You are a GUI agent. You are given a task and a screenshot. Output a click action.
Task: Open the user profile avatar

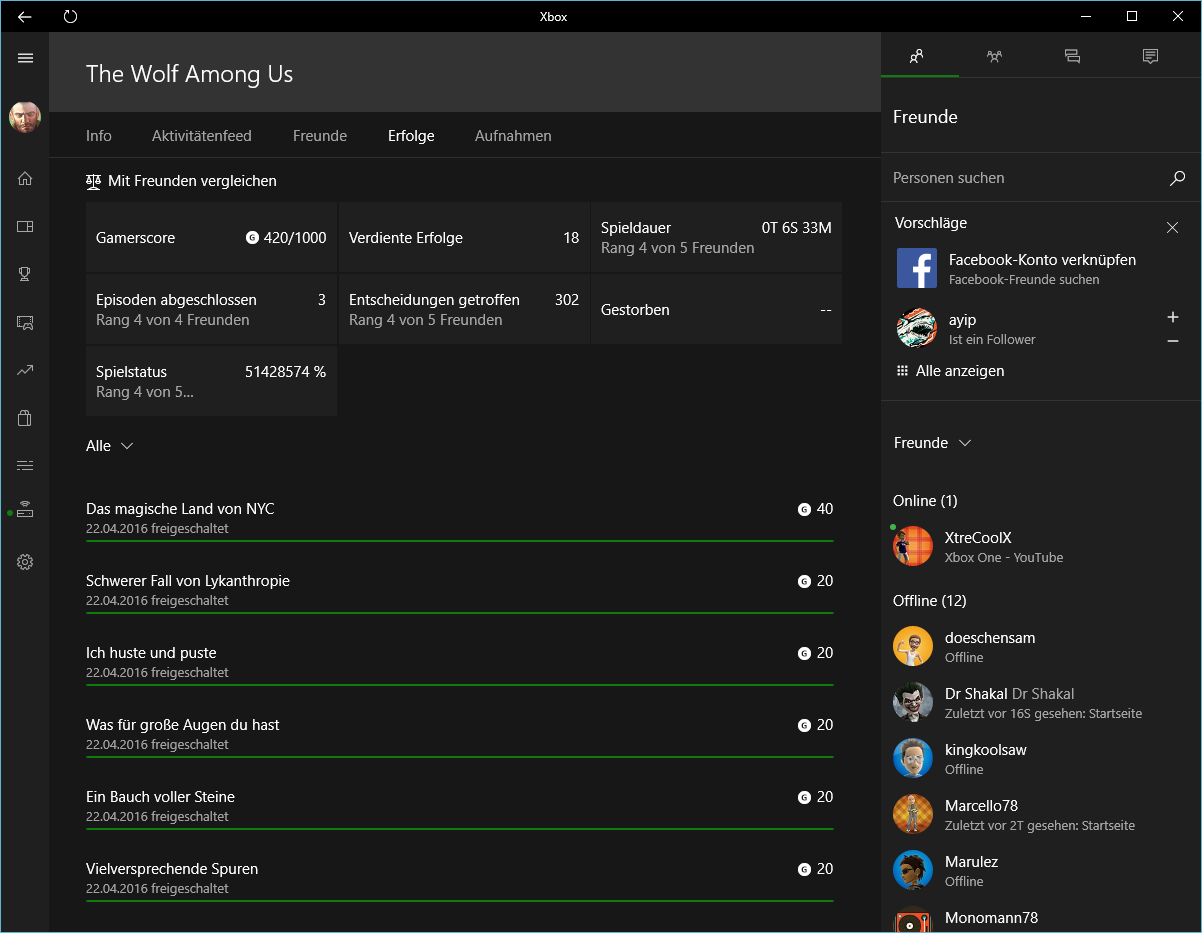[25, 117]
